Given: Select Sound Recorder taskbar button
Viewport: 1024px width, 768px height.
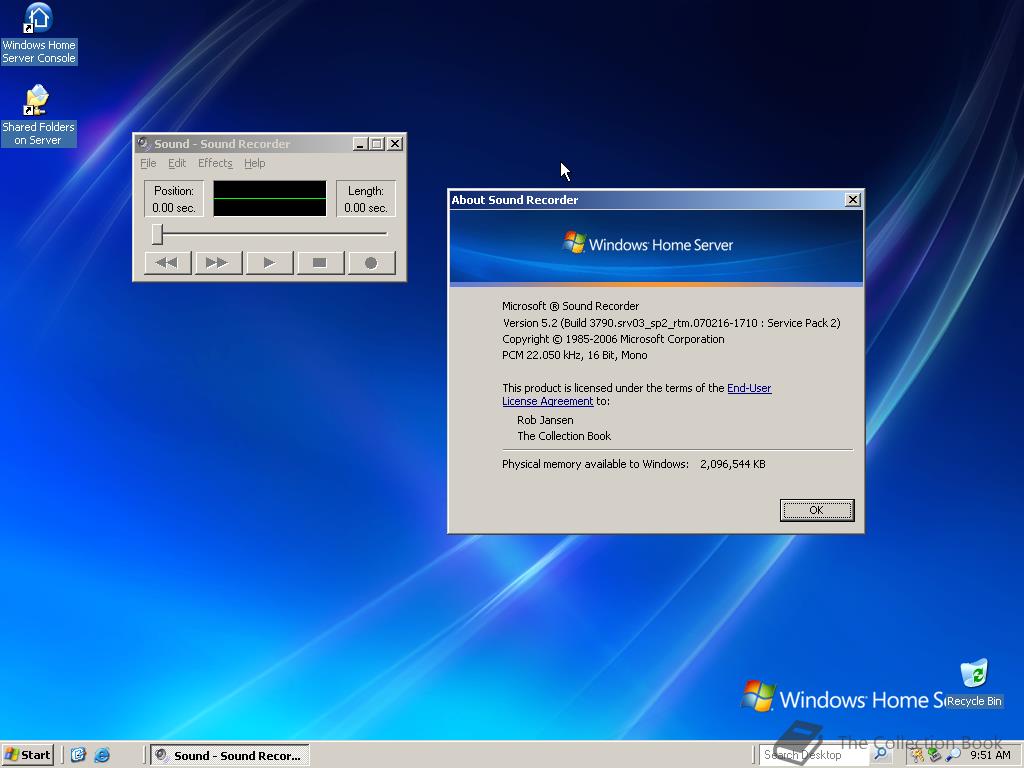Looking at the screenshot, I should point(230,756).
